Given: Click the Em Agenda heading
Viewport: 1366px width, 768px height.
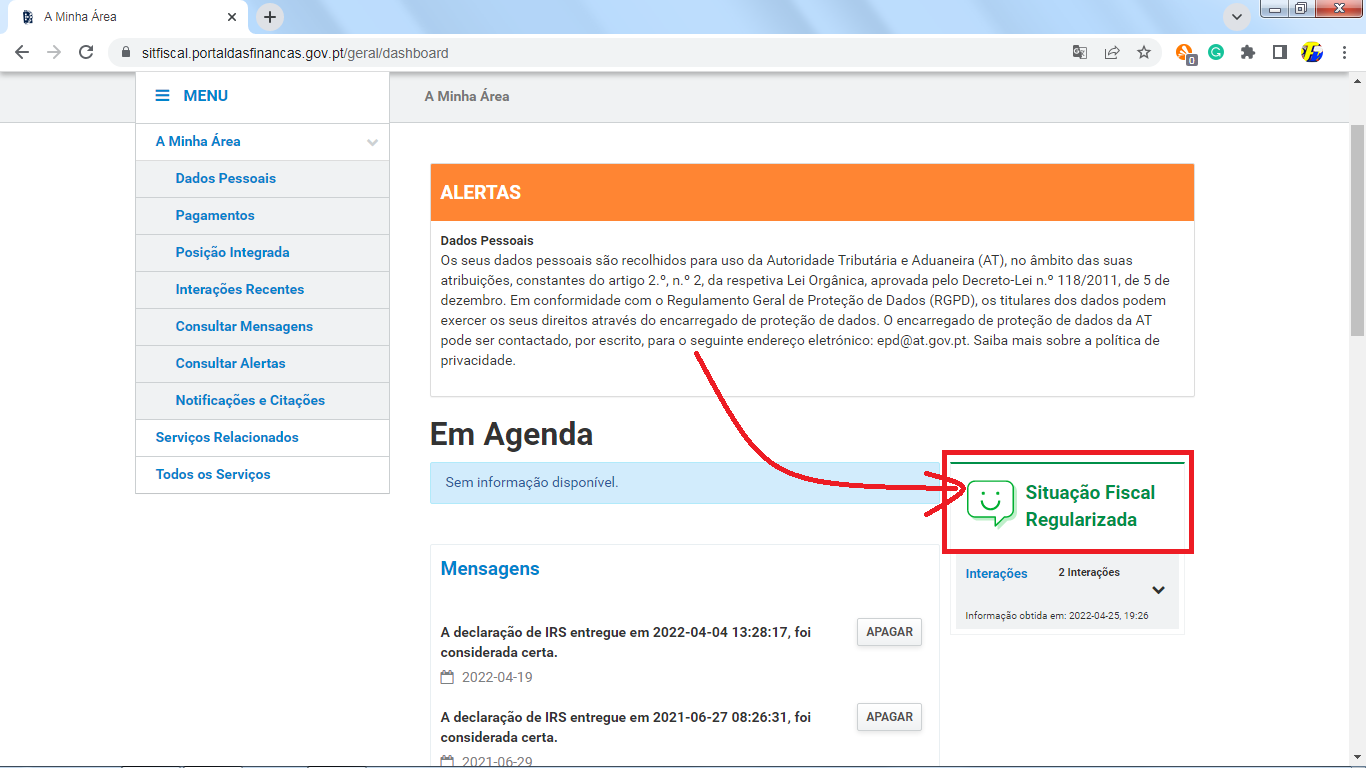Looking at the screenshot, I should pyautogui.click(x=511, y=435).
